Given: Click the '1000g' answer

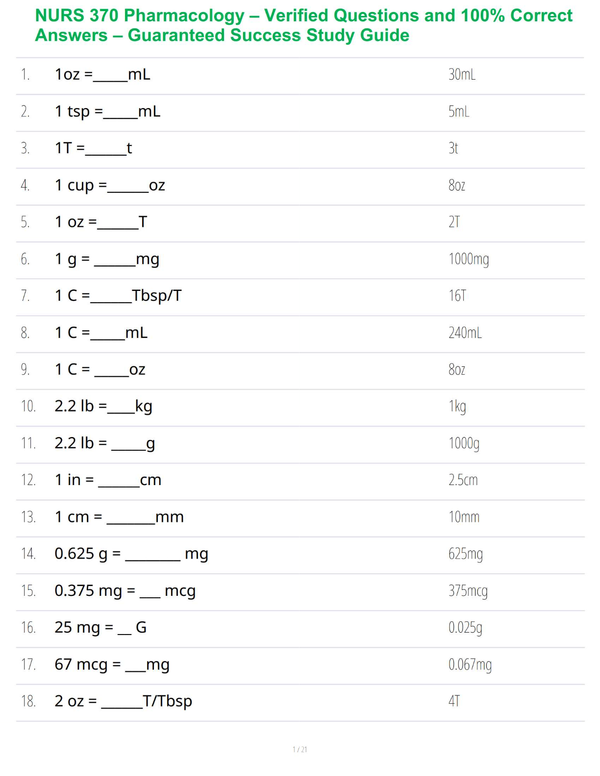Looking at the screenshot, I should [x=464, y=443].
